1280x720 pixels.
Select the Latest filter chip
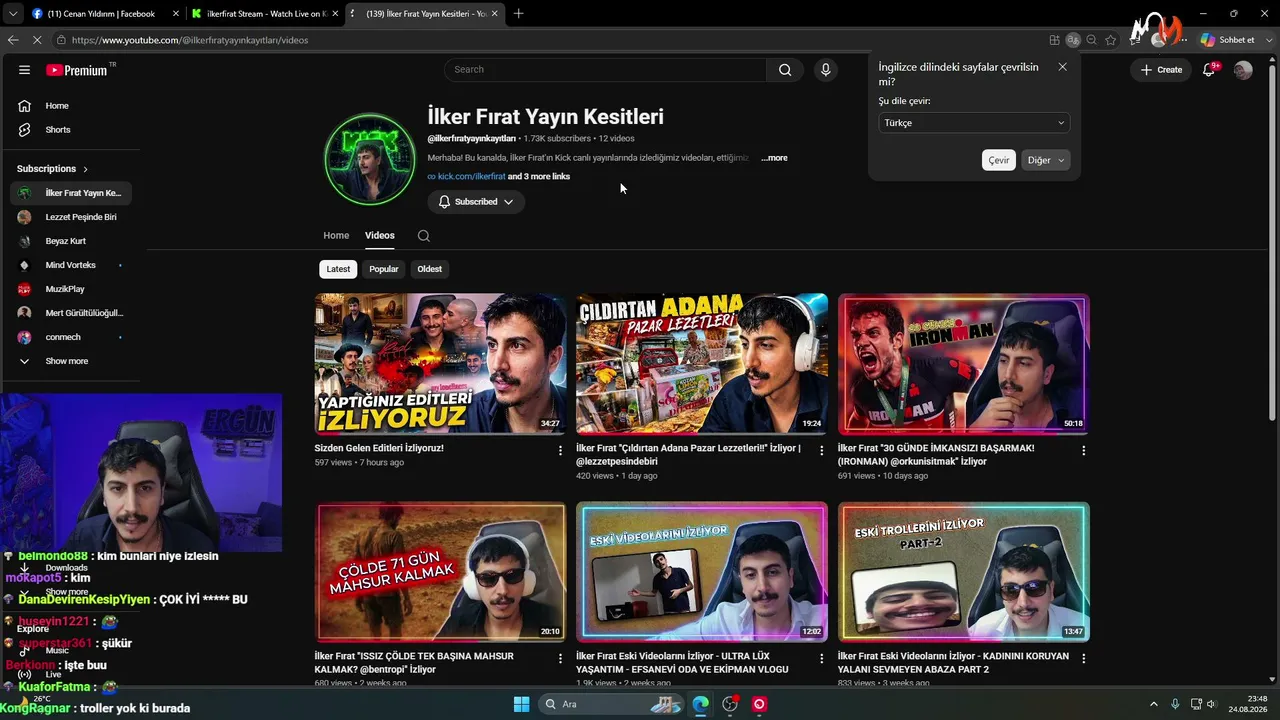click(x=338, y=269)
